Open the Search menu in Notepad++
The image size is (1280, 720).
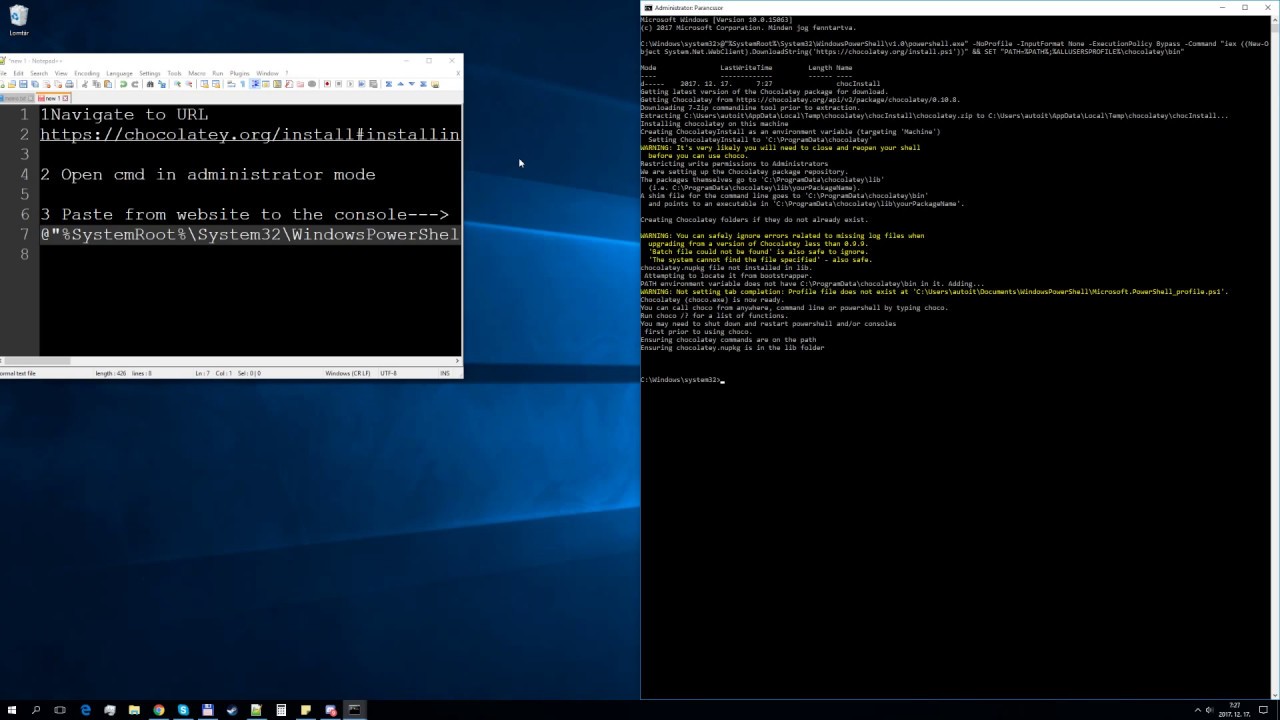39,73
